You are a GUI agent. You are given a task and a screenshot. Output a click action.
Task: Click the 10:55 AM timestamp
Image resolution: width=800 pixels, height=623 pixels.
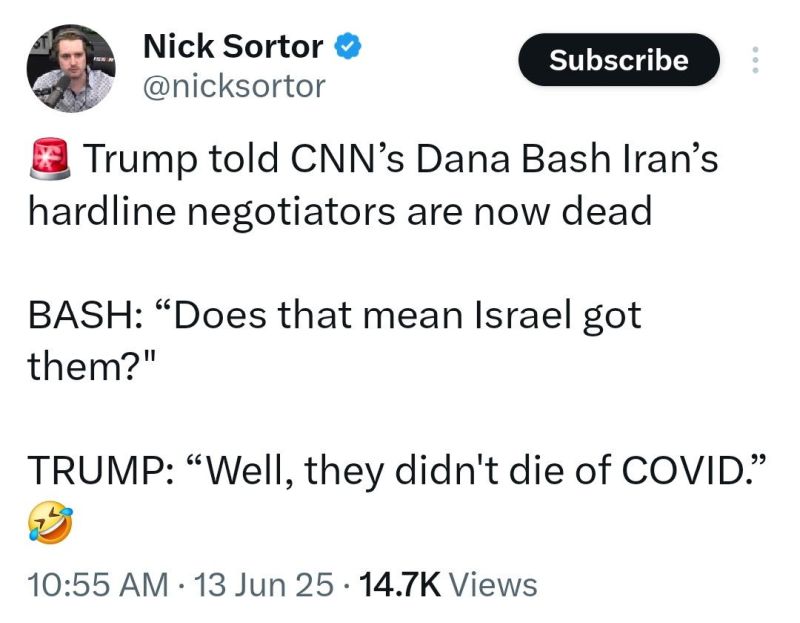point(96,584)
